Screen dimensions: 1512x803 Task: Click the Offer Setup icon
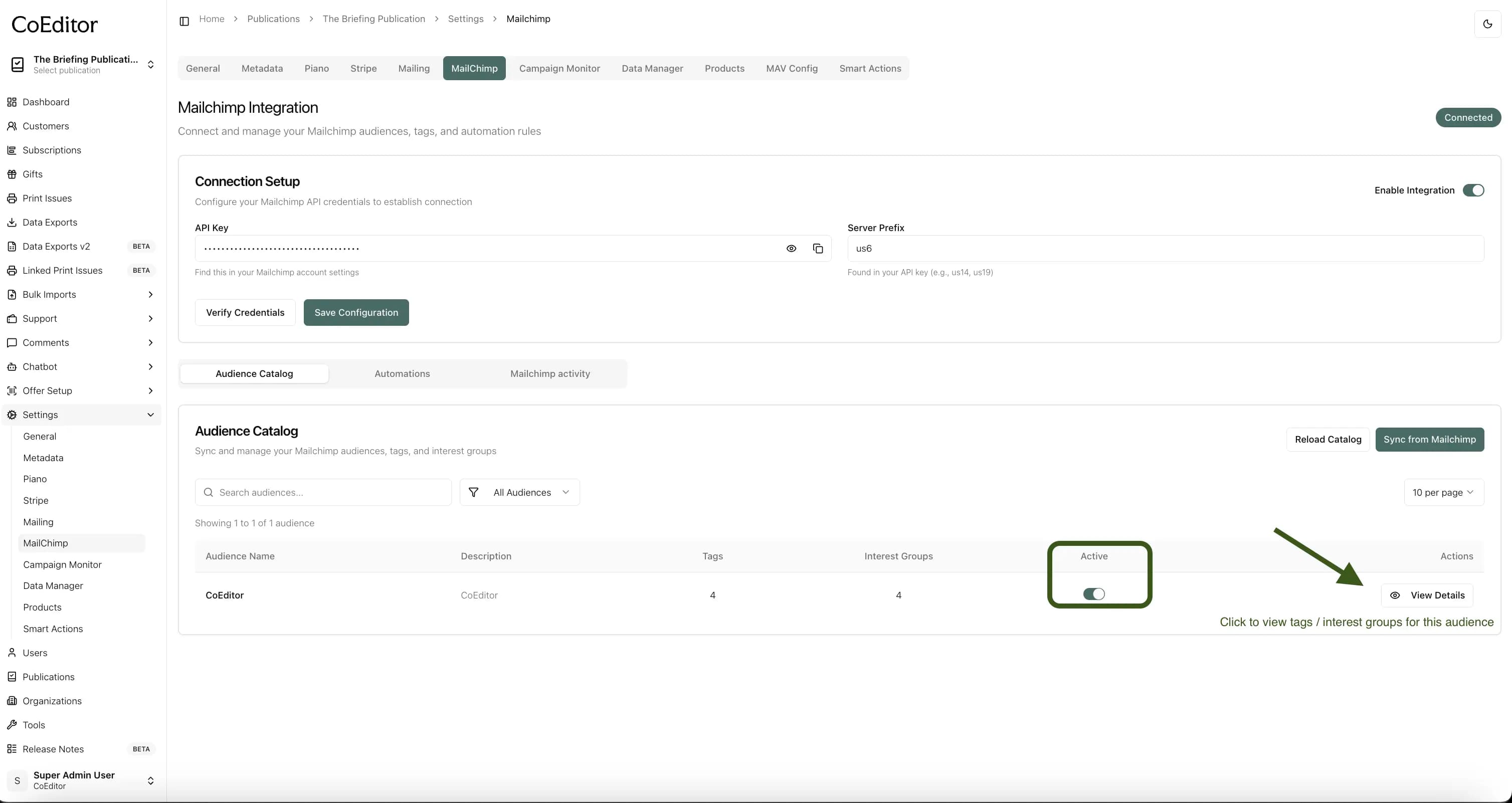pos(12,391)
